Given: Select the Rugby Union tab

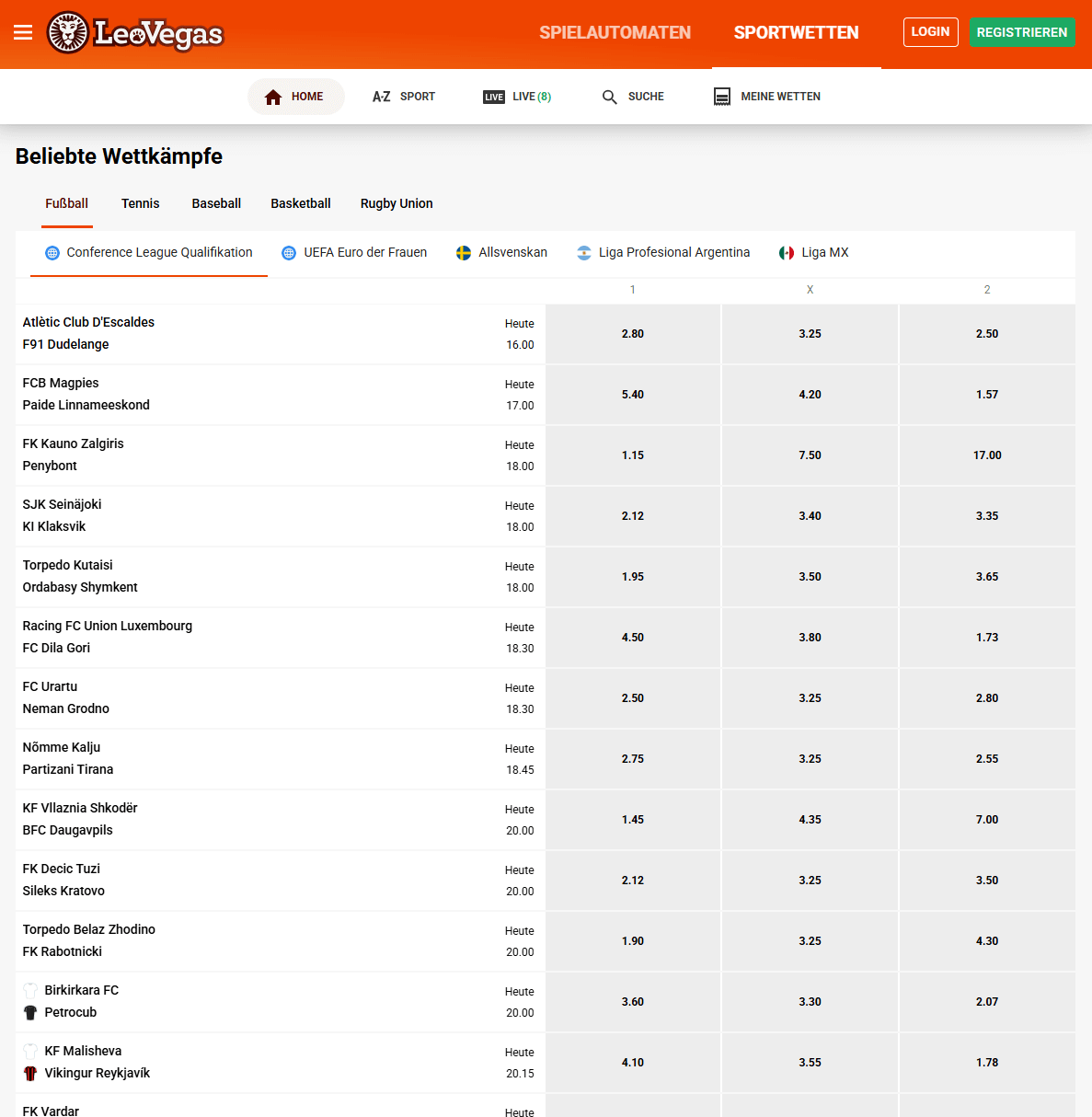Looking at the screenshot, I should pos(397,203).
